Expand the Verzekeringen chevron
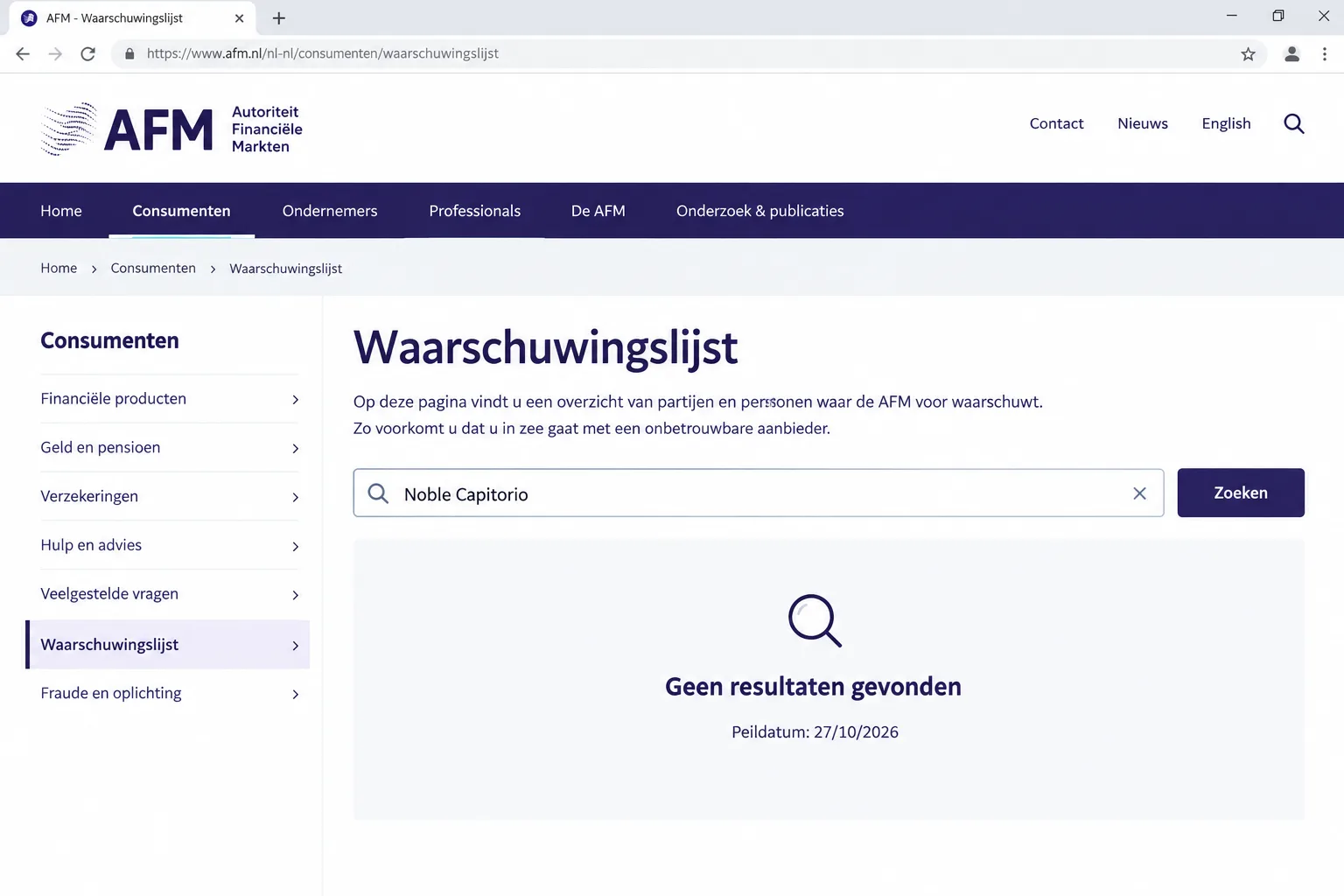The image size is (1344, 896). coord(295,498)
